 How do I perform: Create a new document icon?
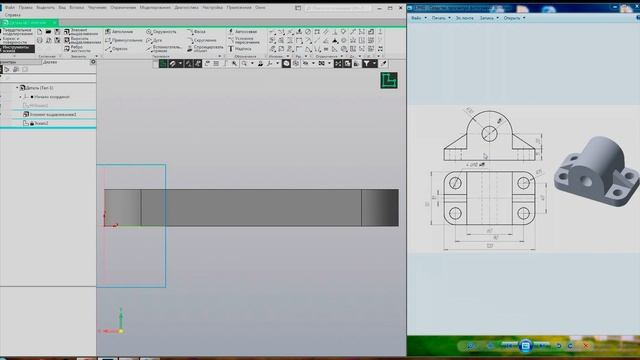(40, 31)
